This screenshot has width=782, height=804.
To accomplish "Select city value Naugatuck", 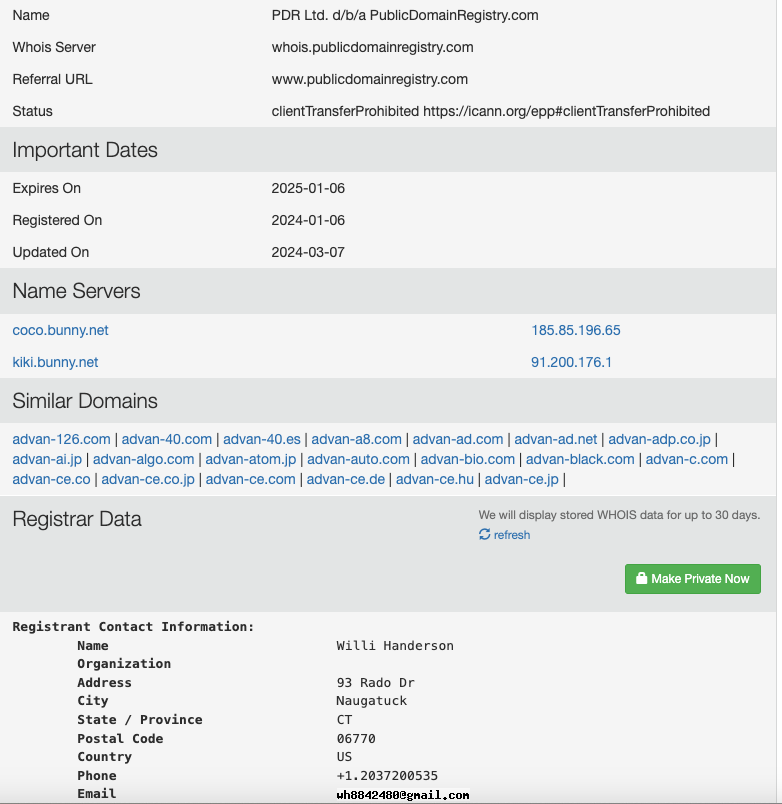I will pos(372,701).
